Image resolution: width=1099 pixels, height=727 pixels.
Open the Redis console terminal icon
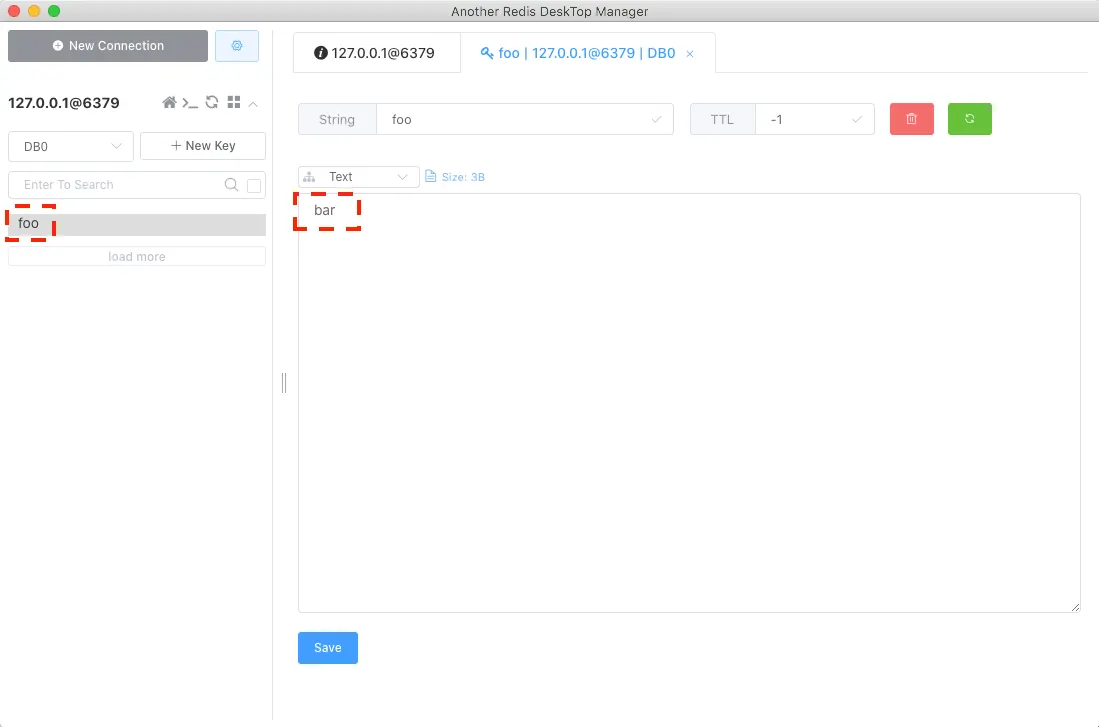click(190, 103)
